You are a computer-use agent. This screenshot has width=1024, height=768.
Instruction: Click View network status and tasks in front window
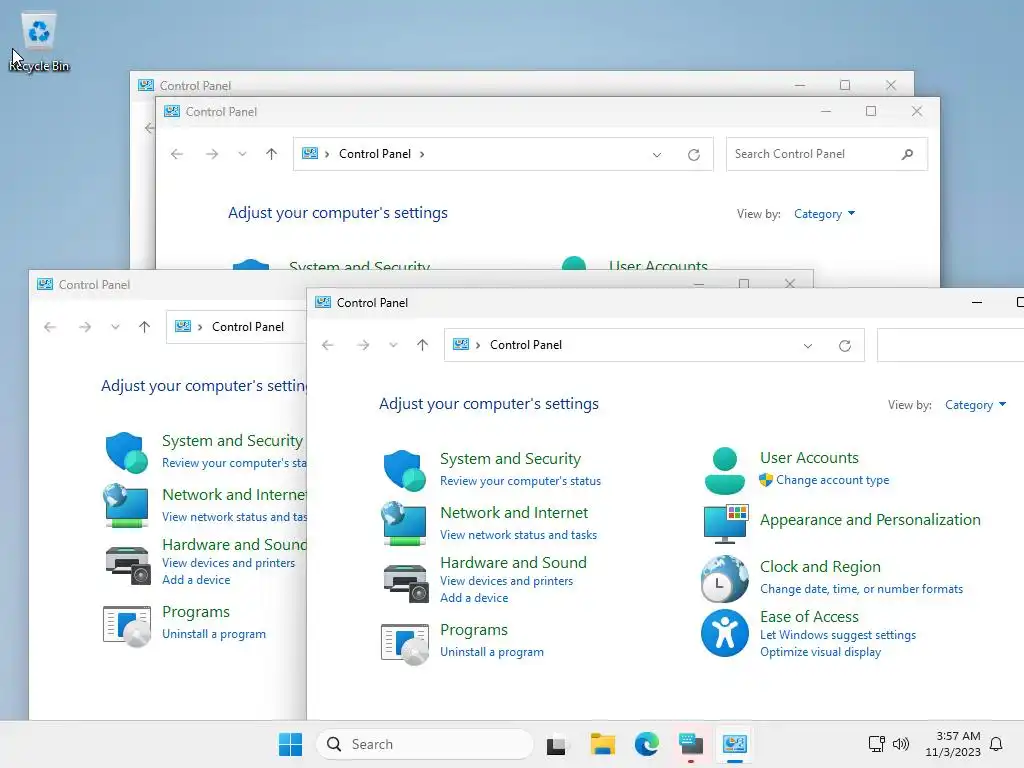[x=518, y=535]
